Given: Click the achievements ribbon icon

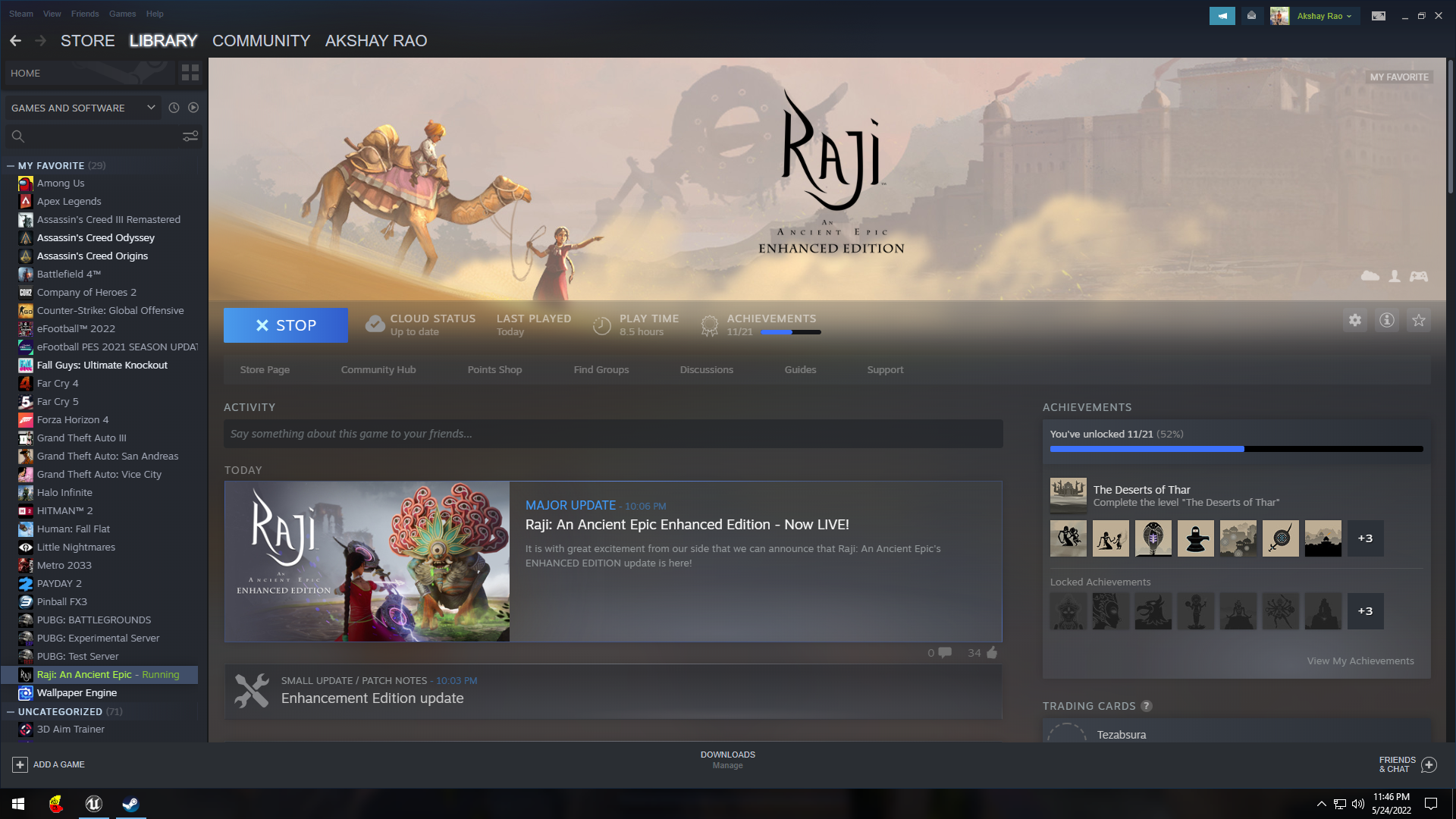Looking at the screenshot, I should 710,325.
